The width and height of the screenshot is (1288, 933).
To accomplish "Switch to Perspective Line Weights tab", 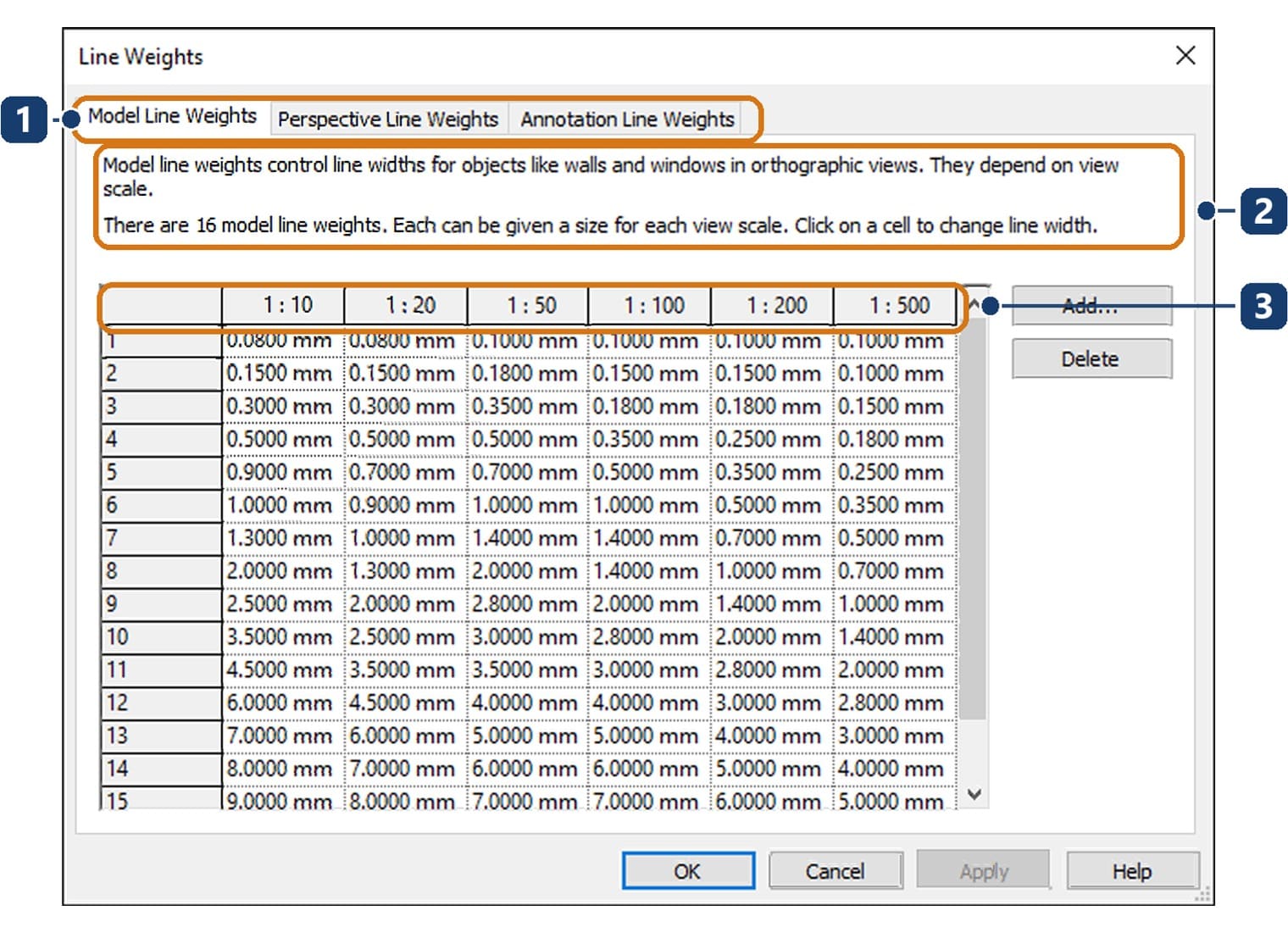I will point(388,119).
